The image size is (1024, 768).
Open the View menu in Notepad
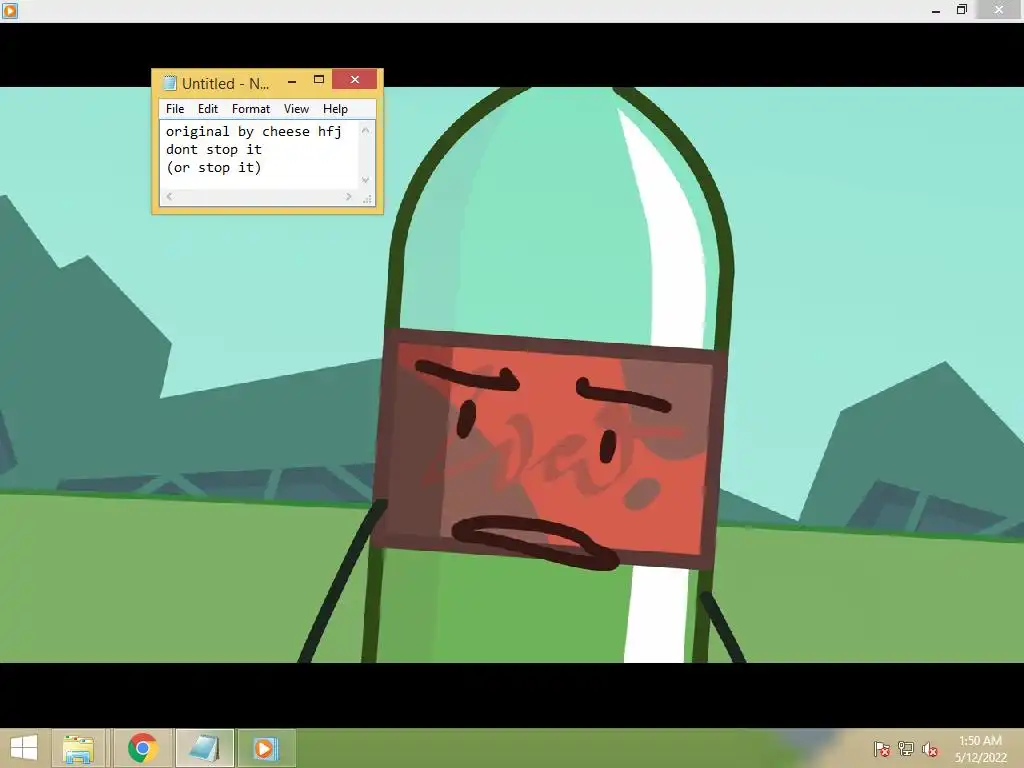point(296,109)
